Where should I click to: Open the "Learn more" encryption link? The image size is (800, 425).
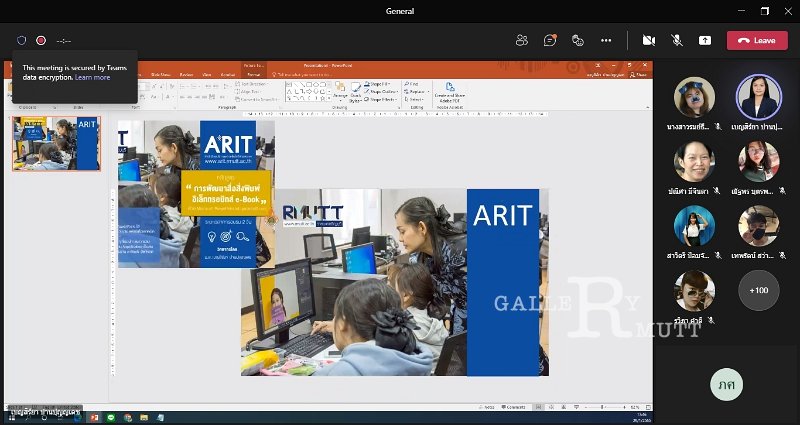[x=92, y=78]
